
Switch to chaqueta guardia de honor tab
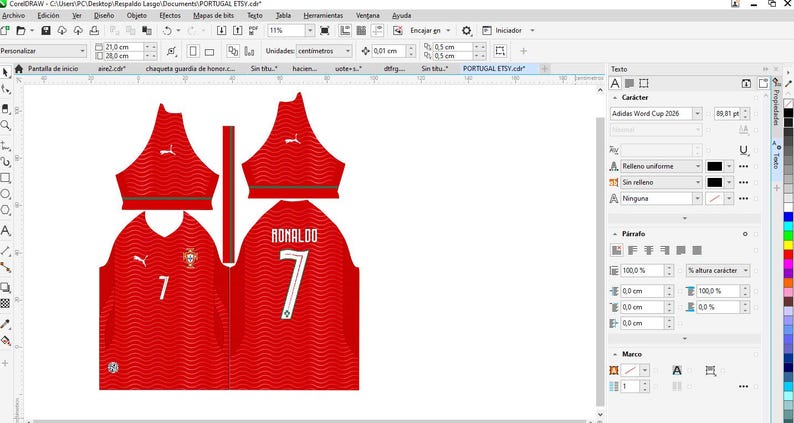coord(190,68)
